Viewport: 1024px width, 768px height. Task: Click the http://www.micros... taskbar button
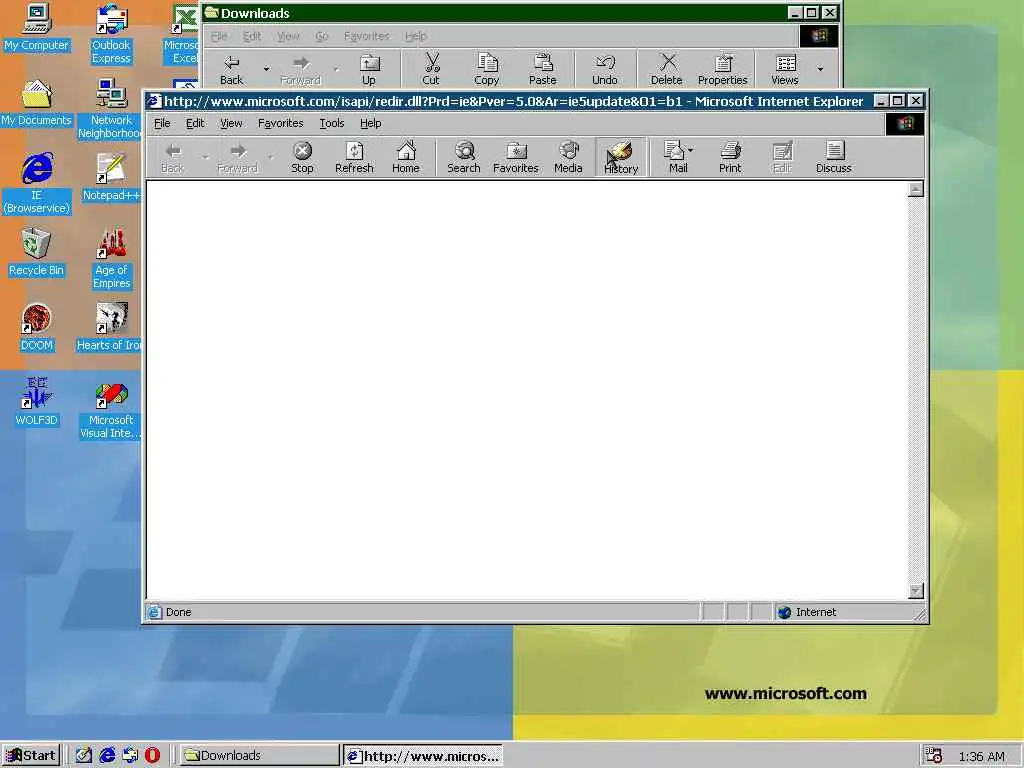424,756
